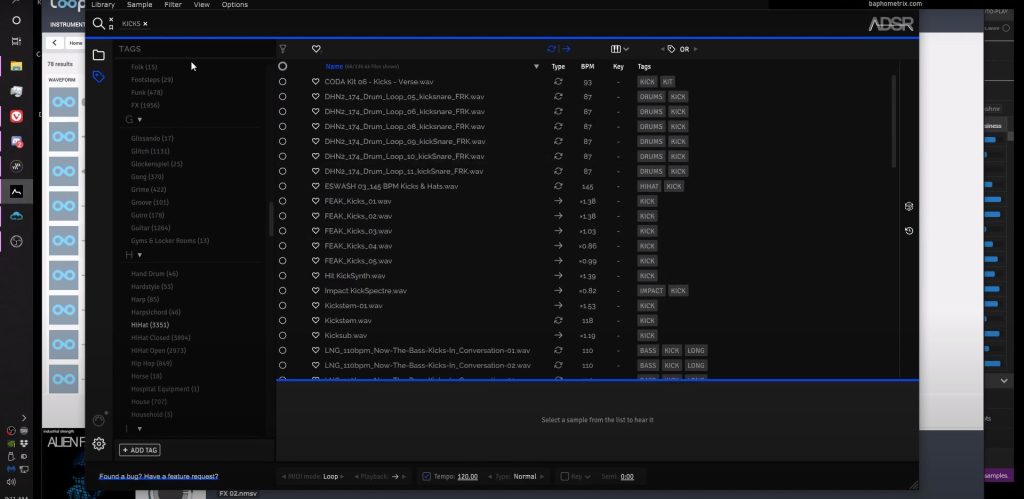The width and height of the screenshot is (1024, 499).
Task: Click loop type icon for Kickstem.wav
Action: pos(558,321)
